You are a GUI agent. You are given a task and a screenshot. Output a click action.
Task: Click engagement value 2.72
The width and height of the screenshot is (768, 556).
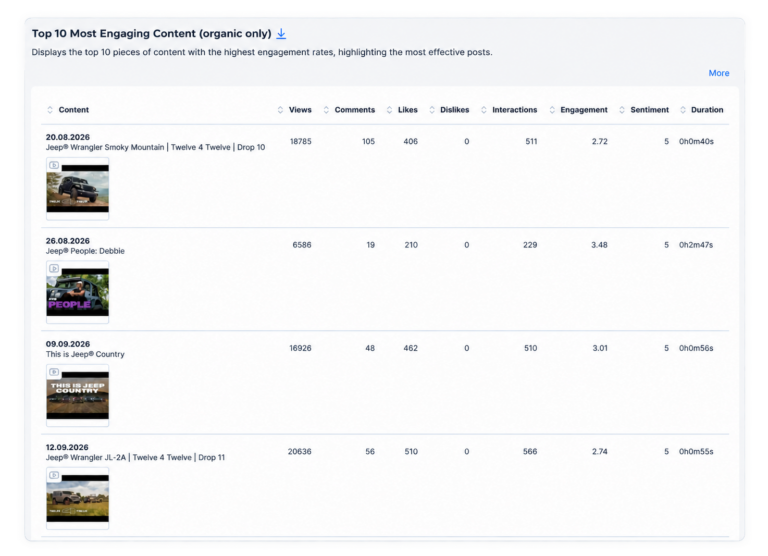click(x=600, y=142)
